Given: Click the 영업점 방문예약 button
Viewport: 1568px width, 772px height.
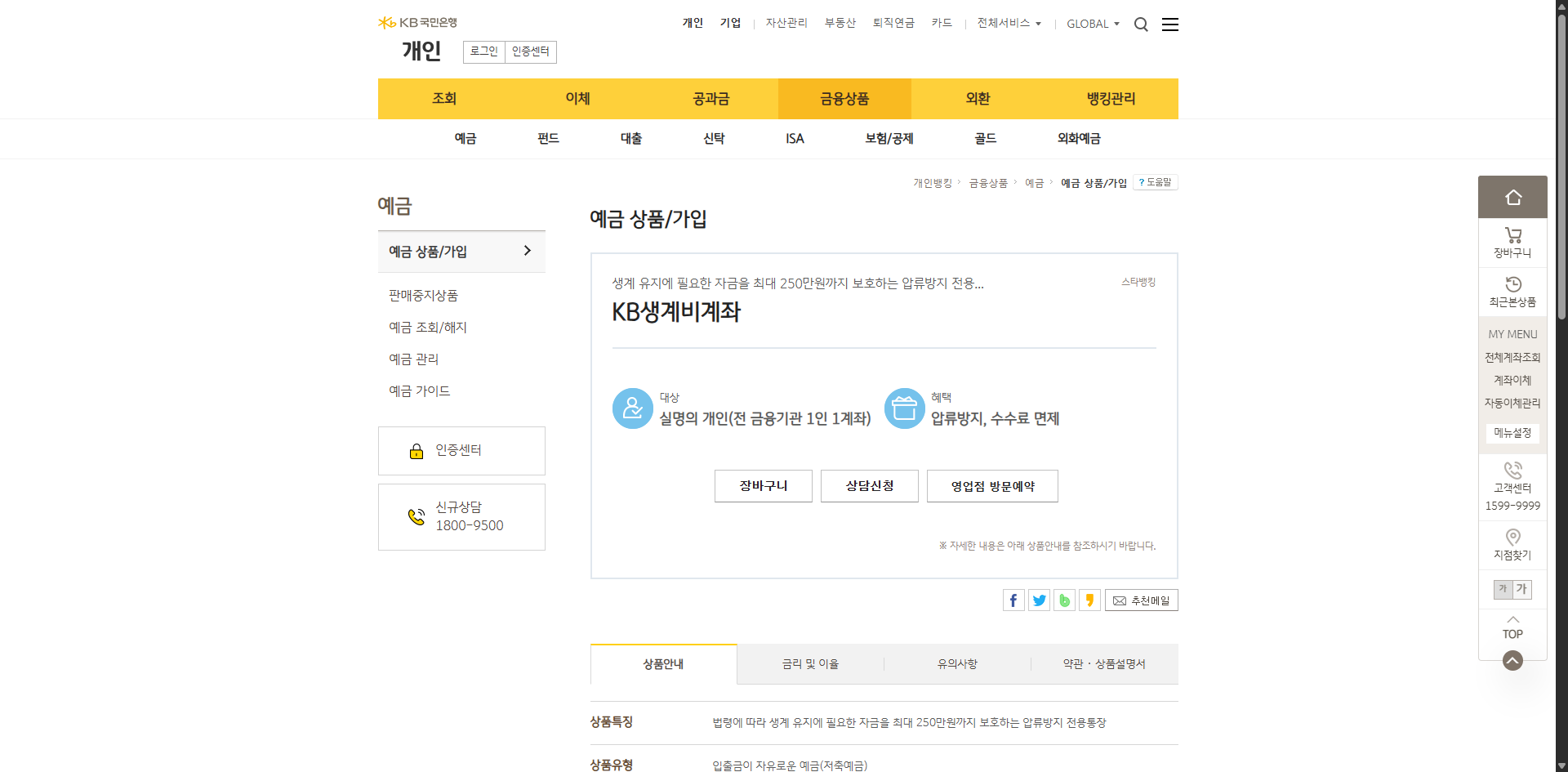Looking at the screenshot, I should point(992,486).
